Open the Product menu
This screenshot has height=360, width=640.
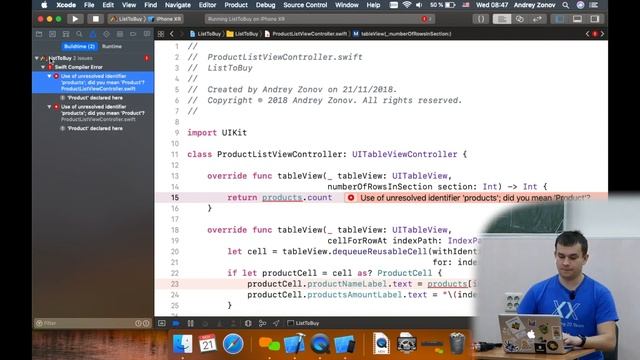pos(236,5)
